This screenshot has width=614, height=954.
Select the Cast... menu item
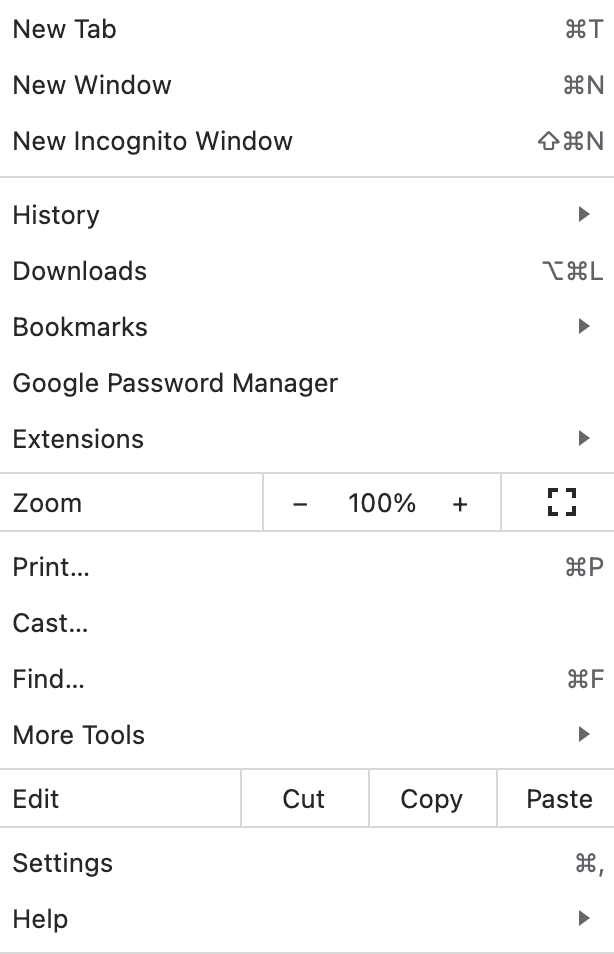pos(307,623)
